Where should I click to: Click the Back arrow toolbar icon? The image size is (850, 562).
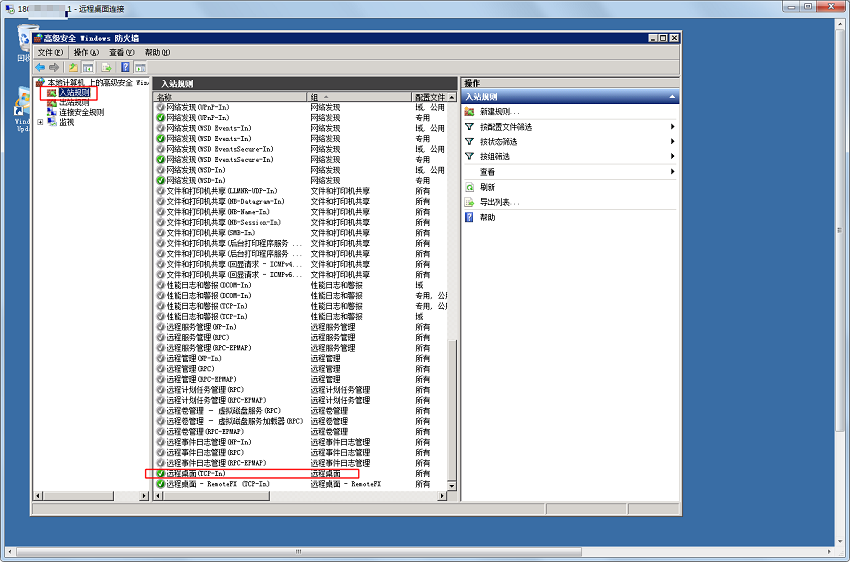pos(40,67)
